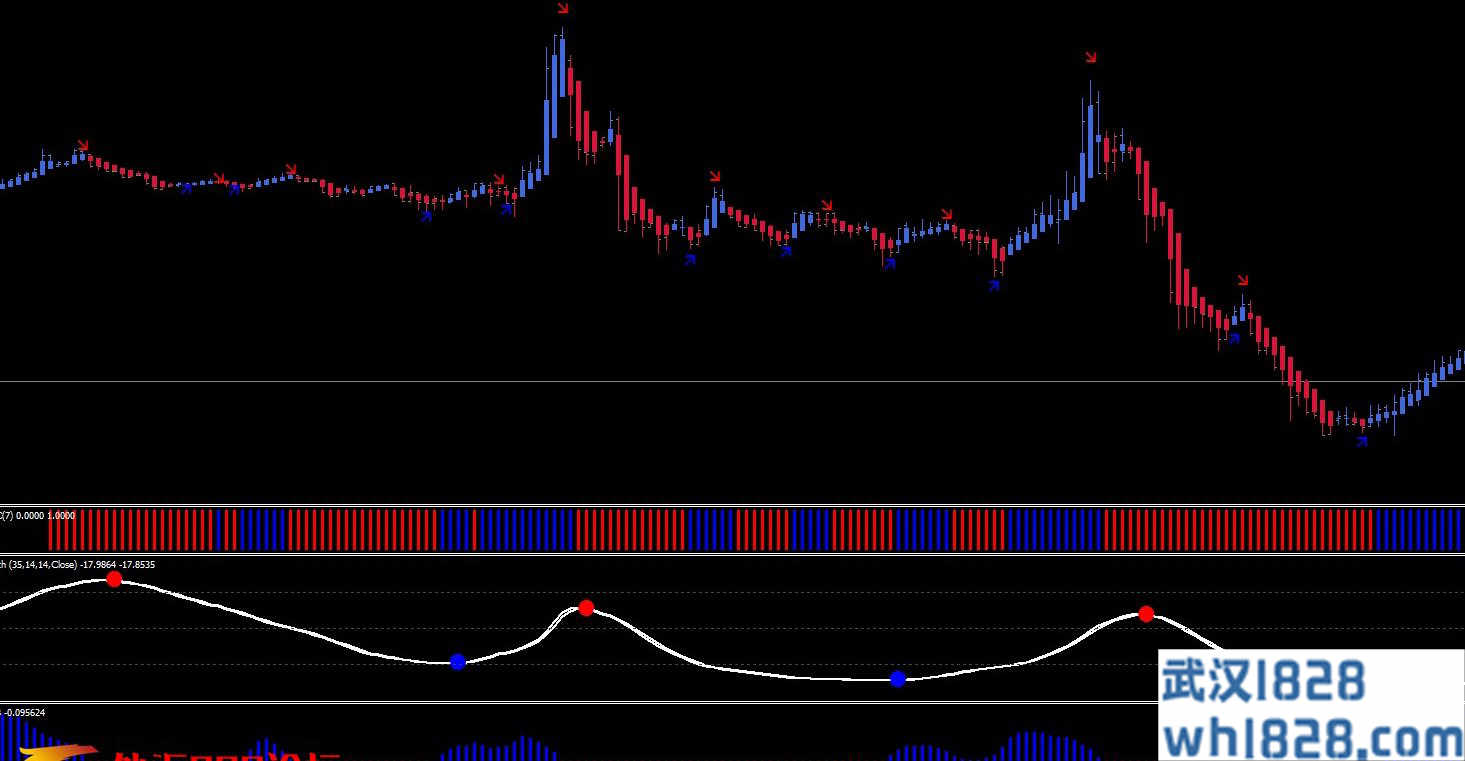Click the left blue dot on the oscillator line

point(457,661)
